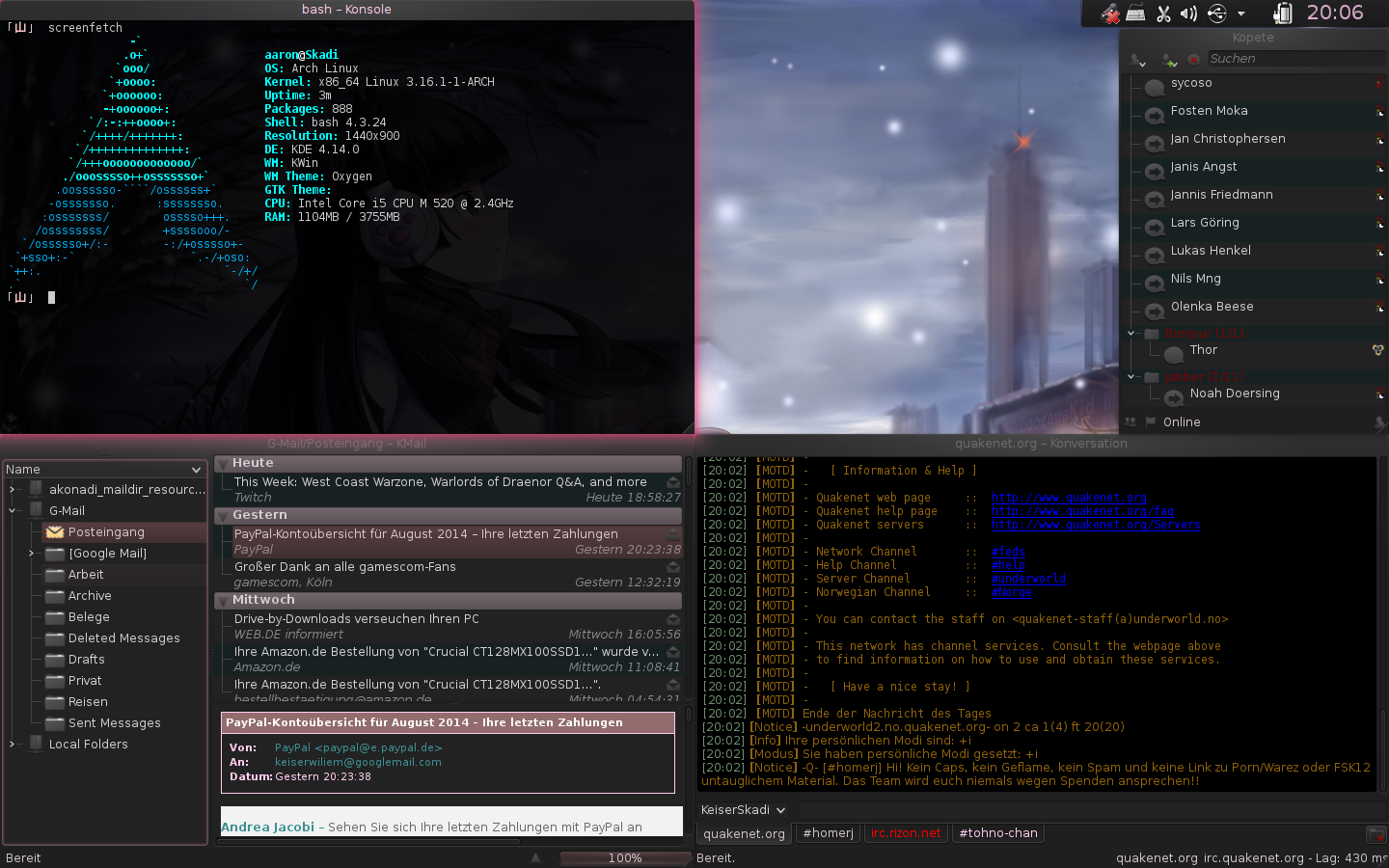
Task: Click chat bubble icon next to sycoso
Action: [x=1154, y=88]
